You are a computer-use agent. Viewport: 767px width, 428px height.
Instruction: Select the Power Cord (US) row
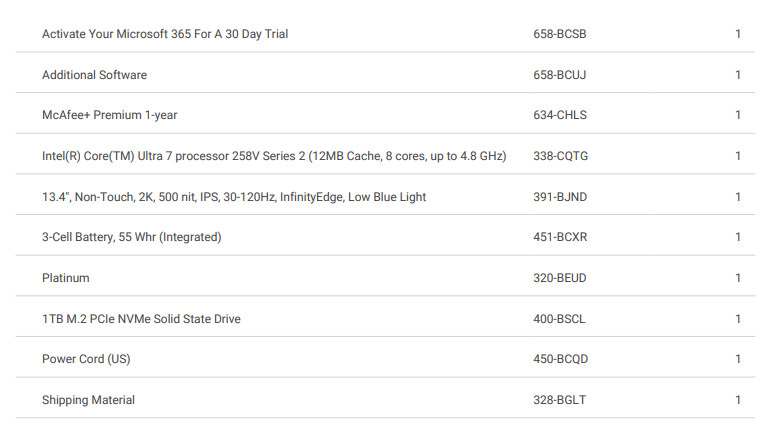click(385, 359)
